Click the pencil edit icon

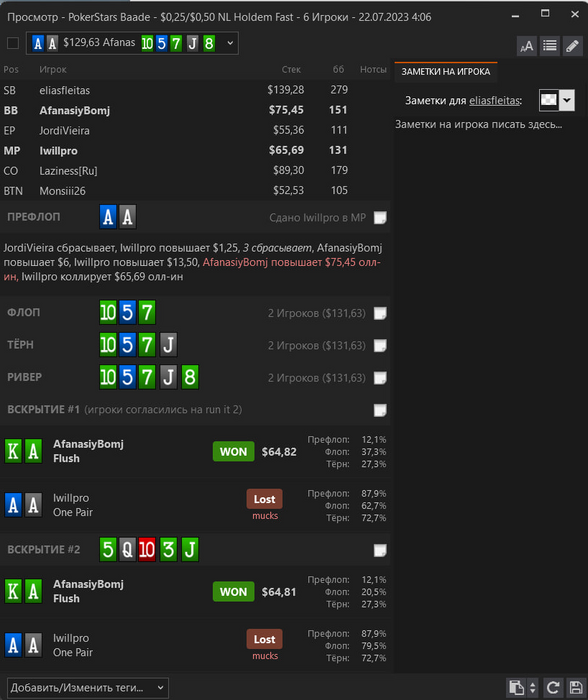572,46
